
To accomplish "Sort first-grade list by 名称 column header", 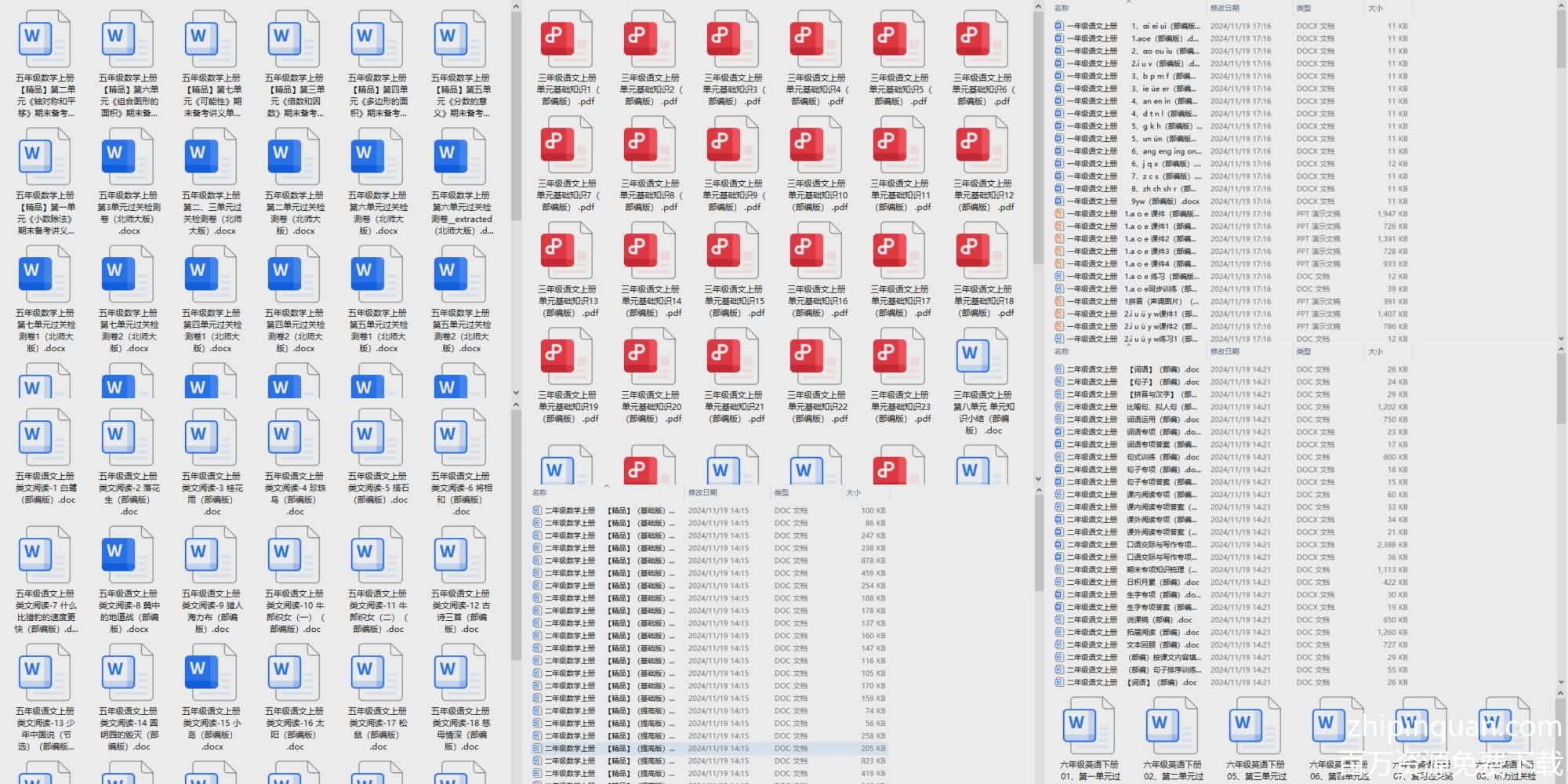I will [x=1062, y=8].
